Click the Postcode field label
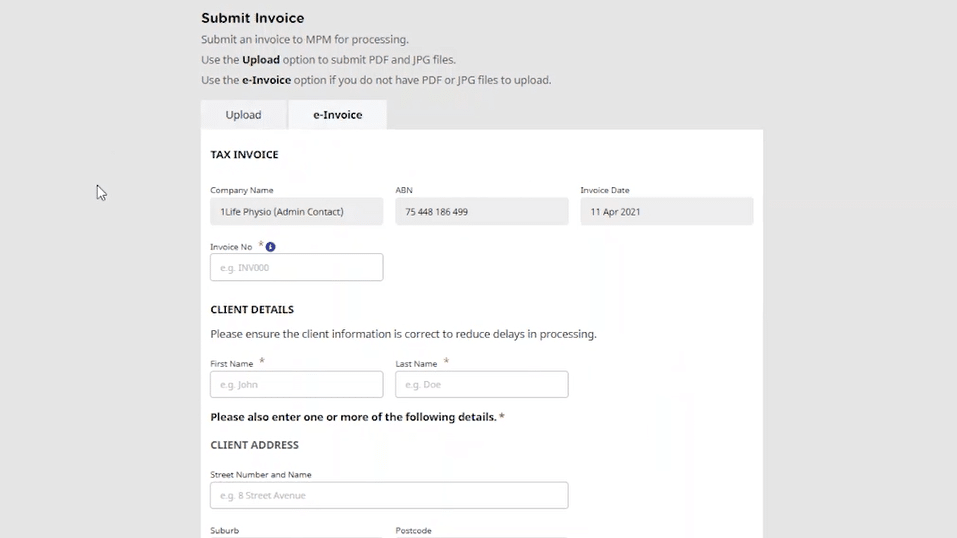The width and height of the screenshot is (957, 538). tap(413, 530)
